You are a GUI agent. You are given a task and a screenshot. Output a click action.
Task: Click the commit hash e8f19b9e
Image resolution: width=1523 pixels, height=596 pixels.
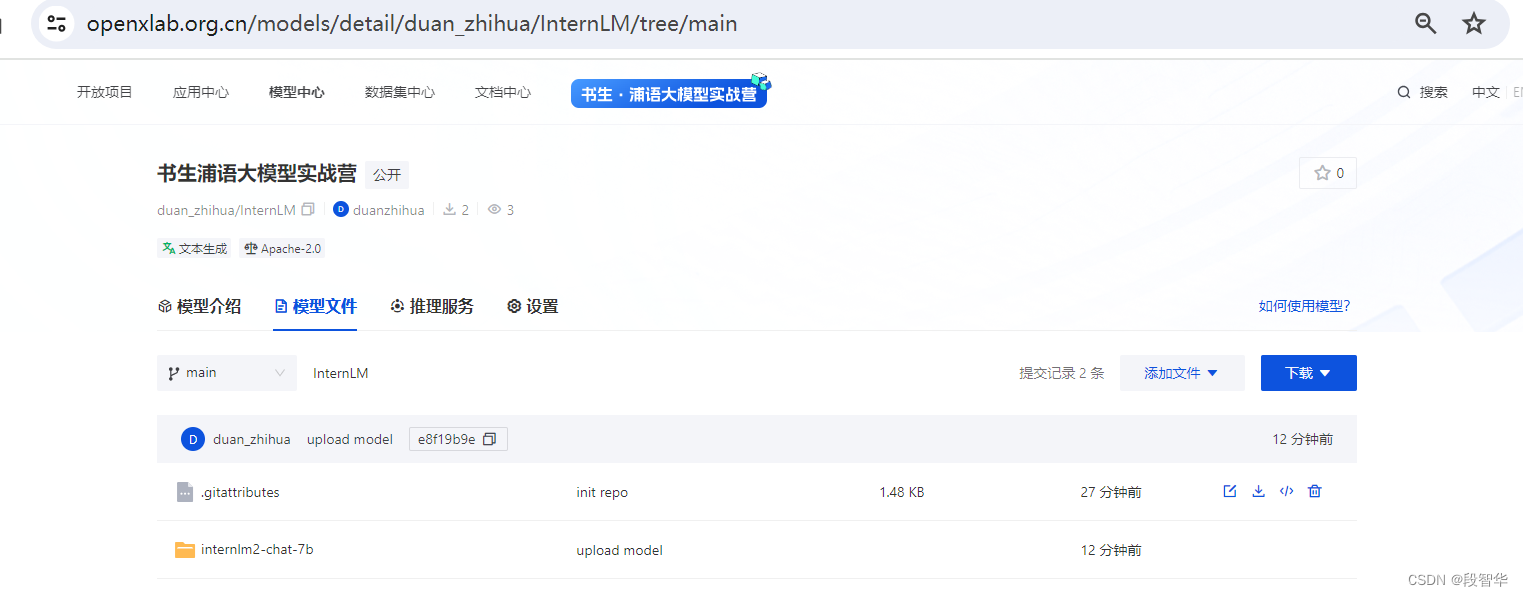pos(447,439)
